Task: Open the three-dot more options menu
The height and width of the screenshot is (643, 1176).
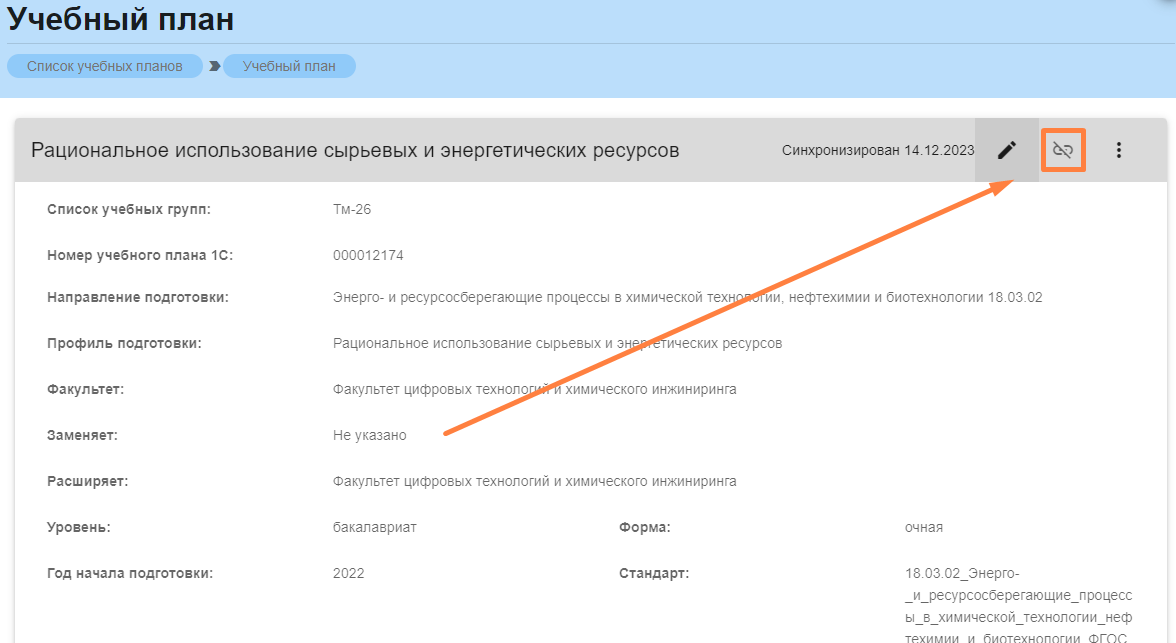Action: (x=1119, y=150)
